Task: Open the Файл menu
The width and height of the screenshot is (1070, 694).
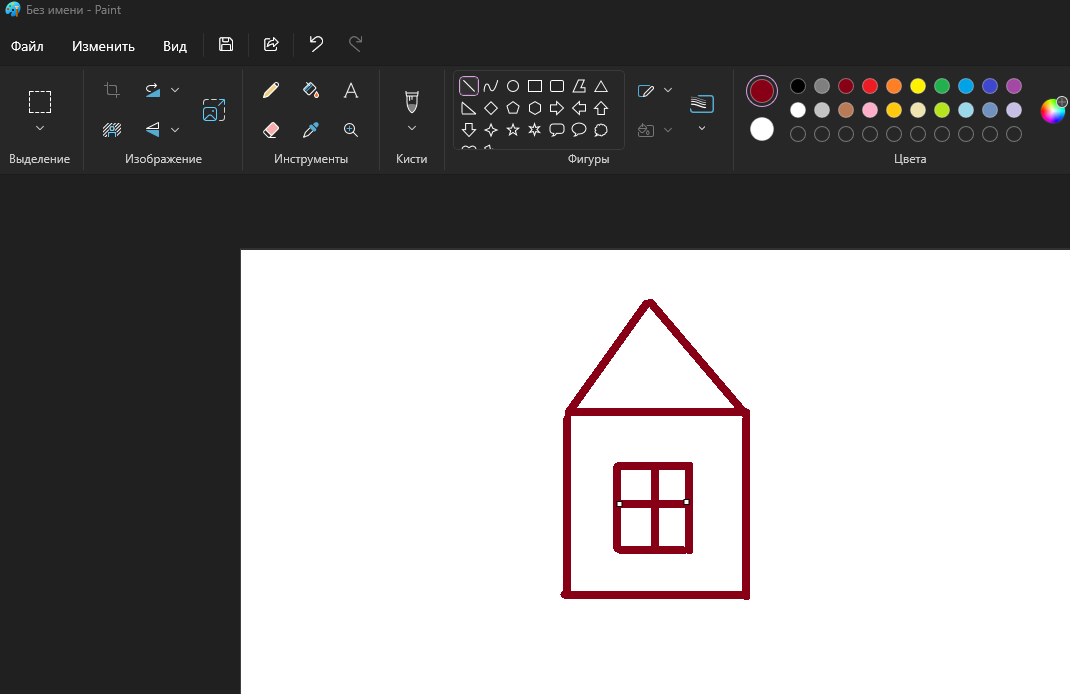Action: [27, 46]
